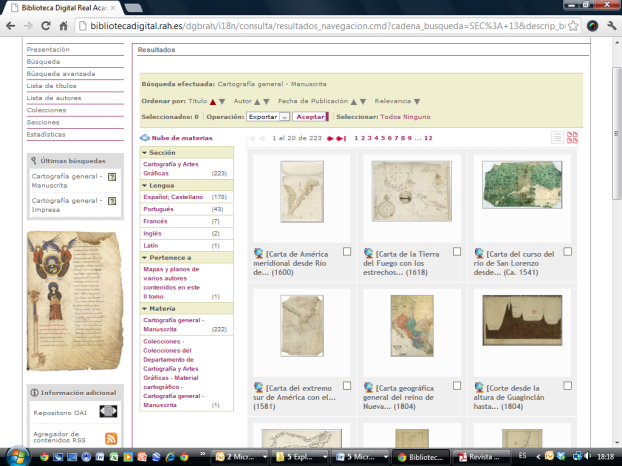Sort by Título descending arrow

[222, 102]
